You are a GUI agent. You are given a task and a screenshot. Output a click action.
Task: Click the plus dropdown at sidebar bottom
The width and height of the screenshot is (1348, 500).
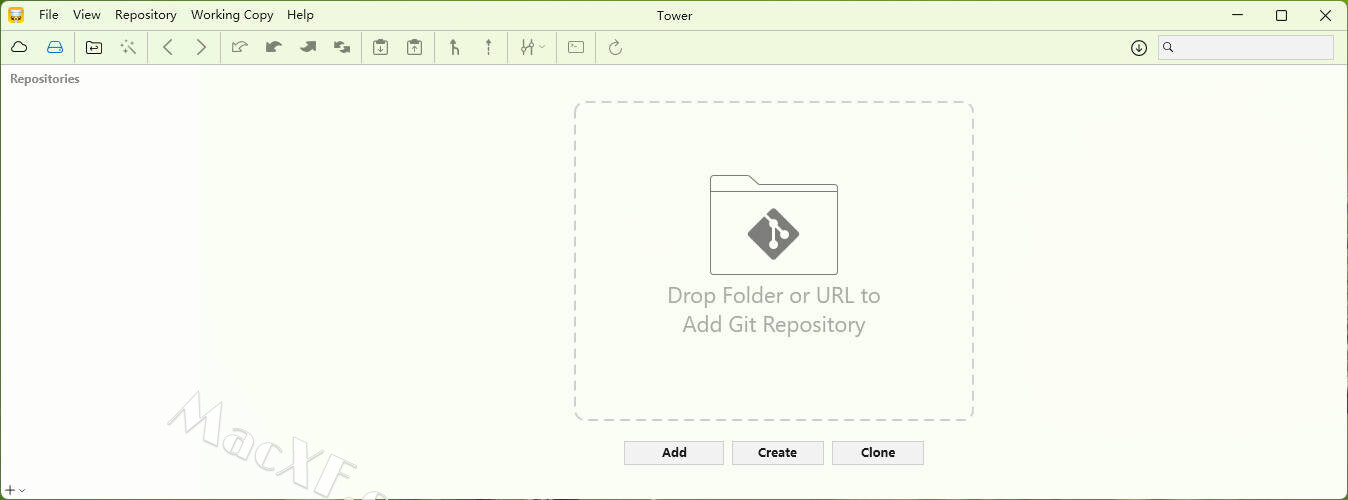tap(15, 490)
